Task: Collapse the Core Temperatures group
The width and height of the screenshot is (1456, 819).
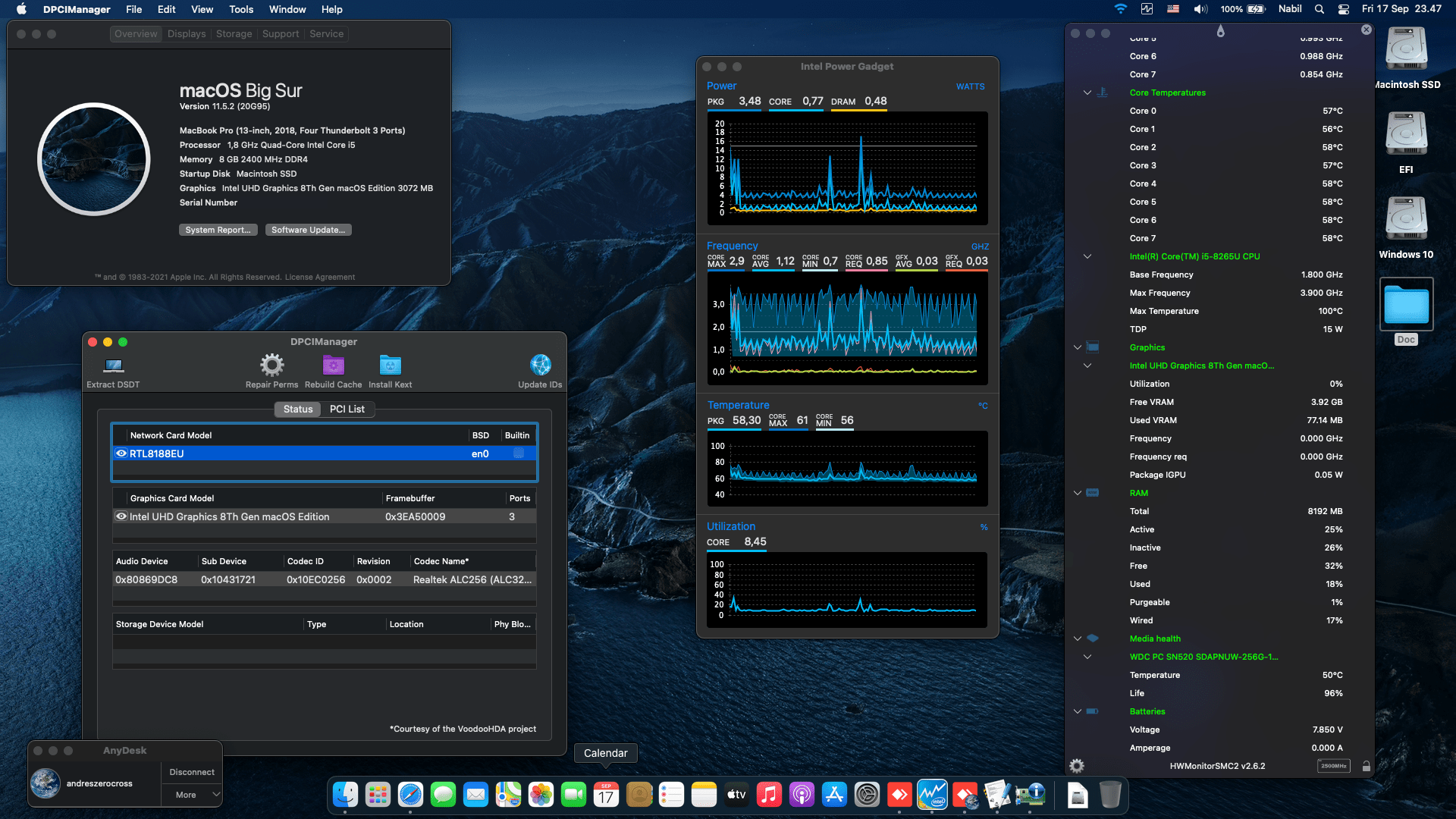Action: pyautogui.click(x=1087, y=93)
